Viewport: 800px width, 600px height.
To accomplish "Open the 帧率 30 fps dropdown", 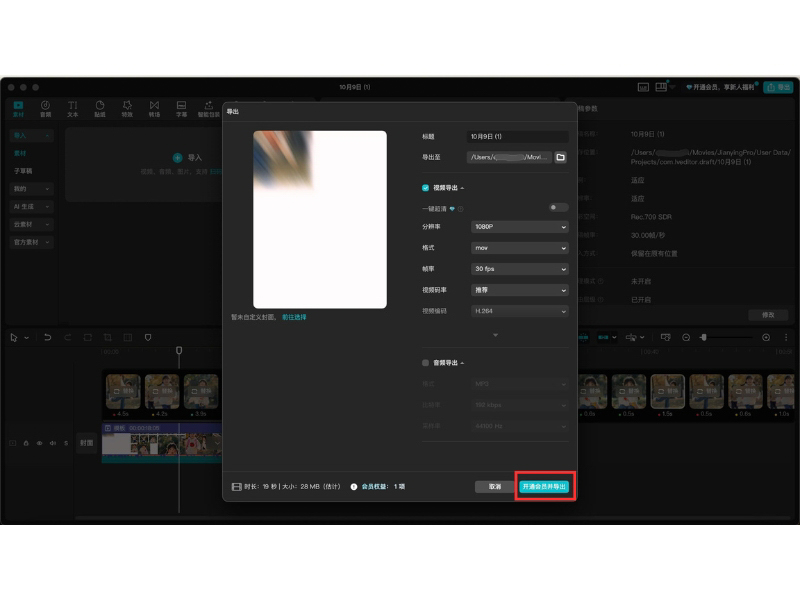I will 519,269.
